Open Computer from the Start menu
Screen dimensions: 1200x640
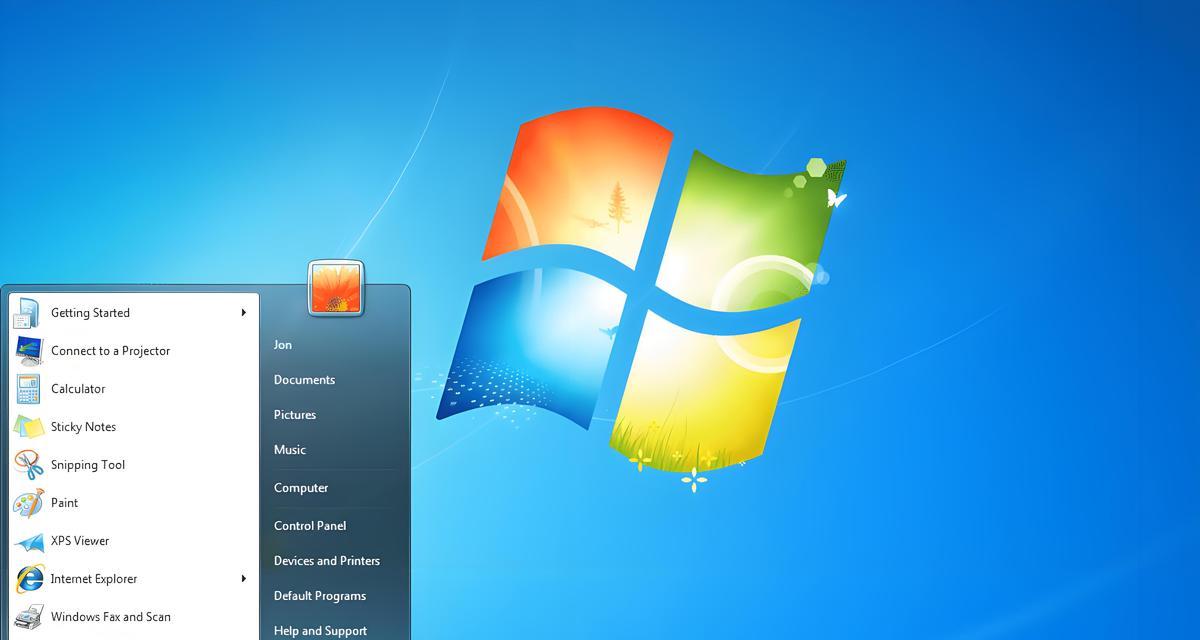click(301, 488)
